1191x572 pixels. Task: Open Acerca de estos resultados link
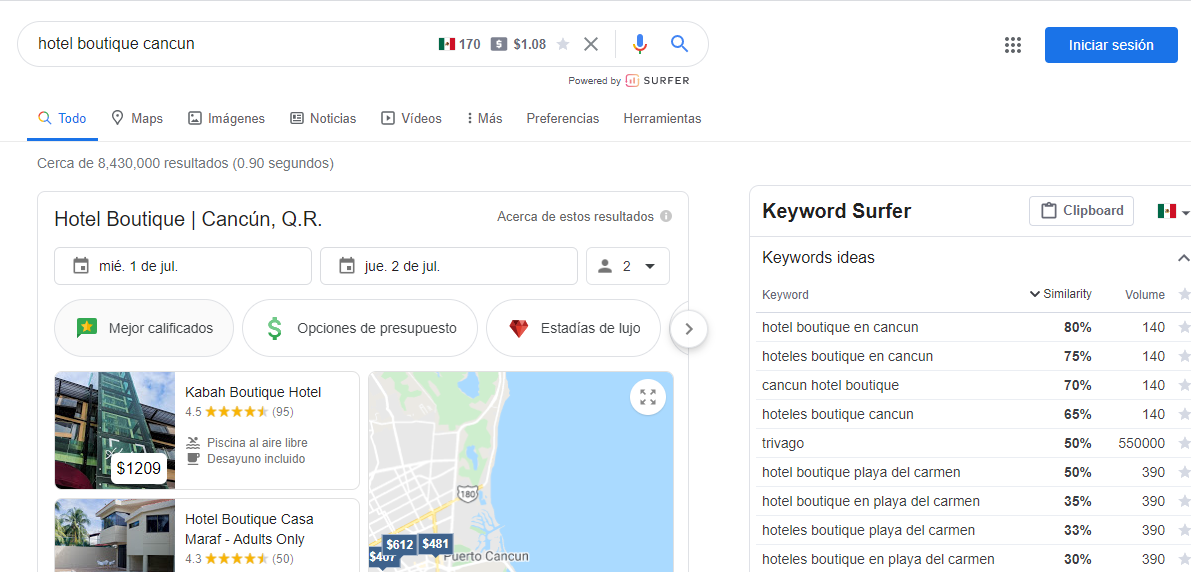pyautogui.click(x=575, y=216)
